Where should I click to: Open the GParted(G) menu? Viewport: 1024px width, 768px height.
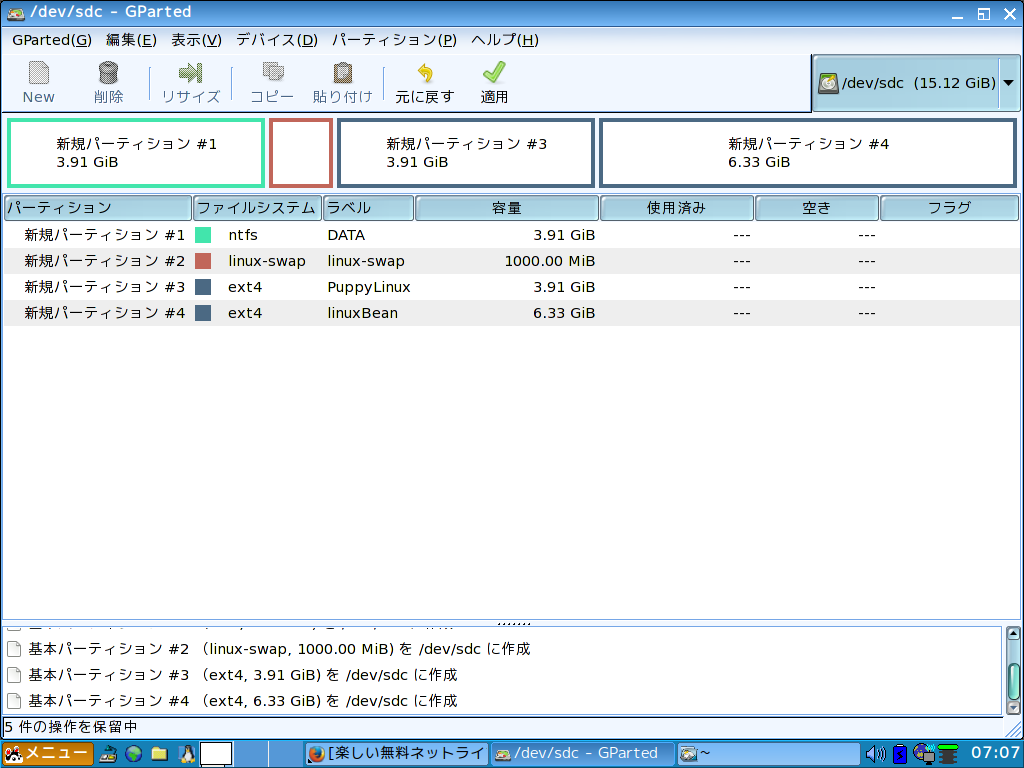point(52,40)
